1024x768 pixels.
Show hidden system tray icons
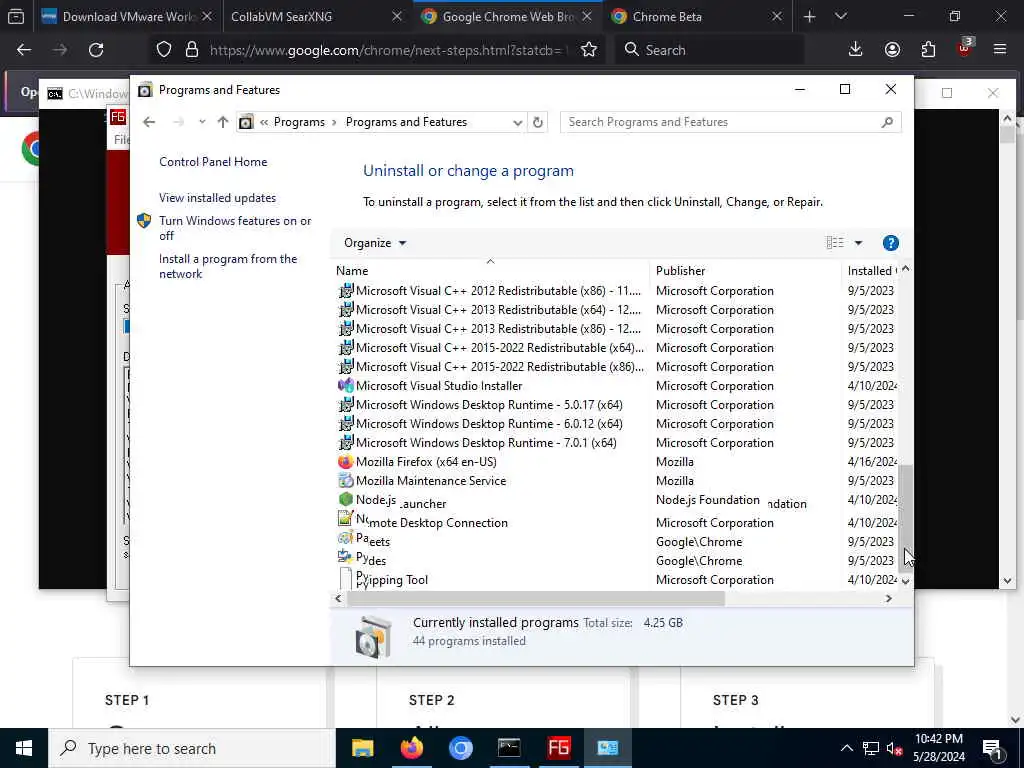tap(846, 748)
